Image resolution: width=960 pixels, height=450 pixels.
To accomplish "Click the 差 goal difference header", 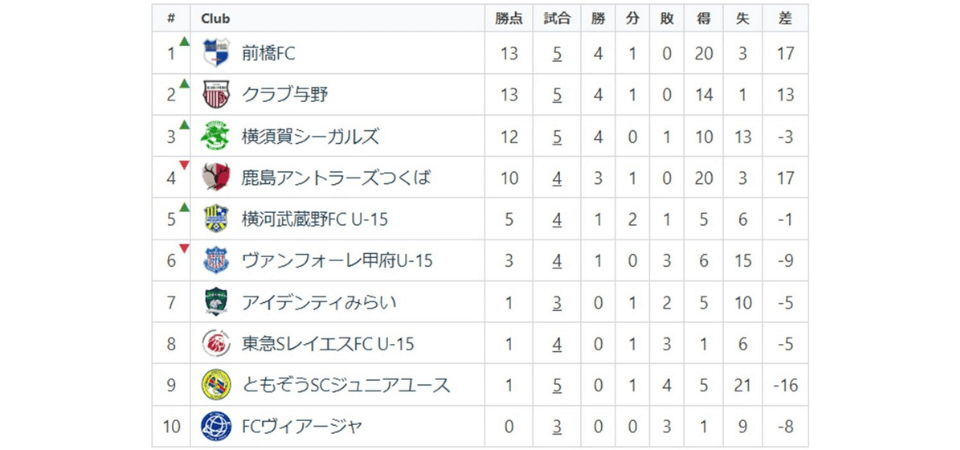I will coord(784,18).
